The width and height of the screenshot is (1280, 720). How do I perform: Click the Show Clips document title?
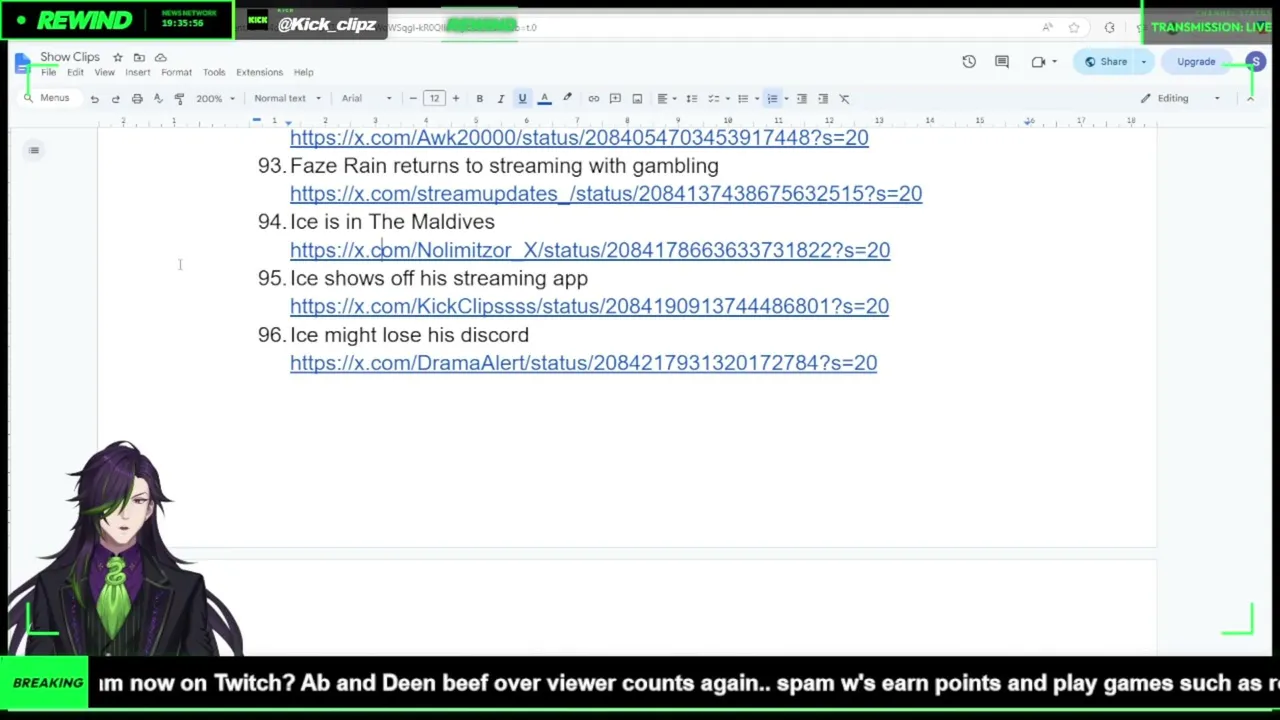click(70, 57)
